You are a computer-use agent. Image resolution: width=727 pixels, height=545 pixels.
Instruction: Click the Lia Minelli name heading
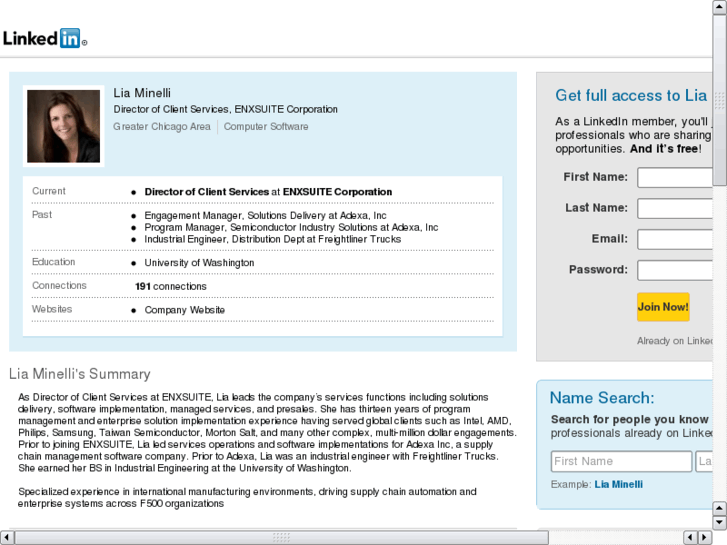click(x=142, y=93)
